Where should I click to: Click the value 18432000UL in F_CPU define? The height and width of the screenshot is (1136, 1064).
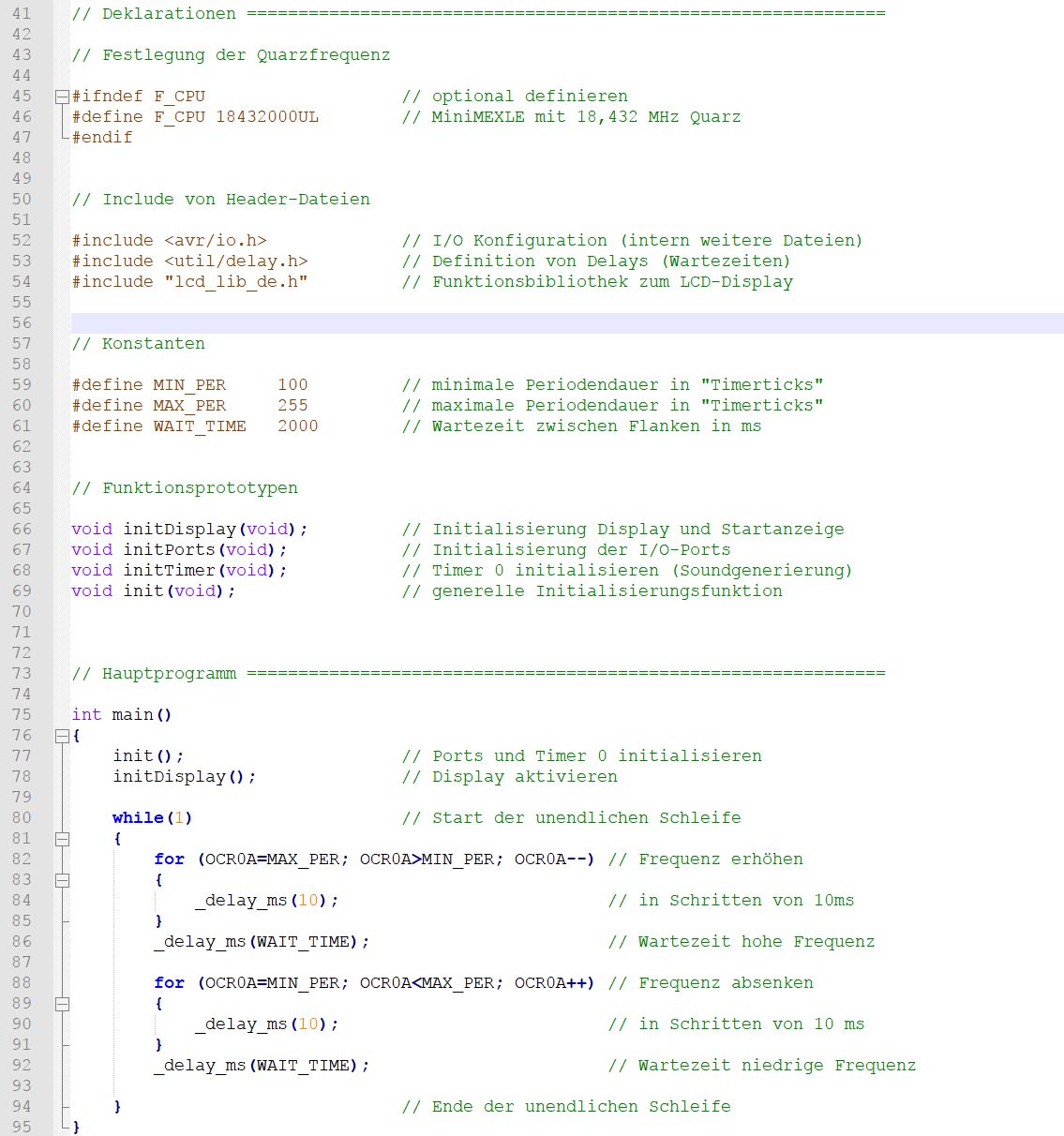click(x=267, y=117)
